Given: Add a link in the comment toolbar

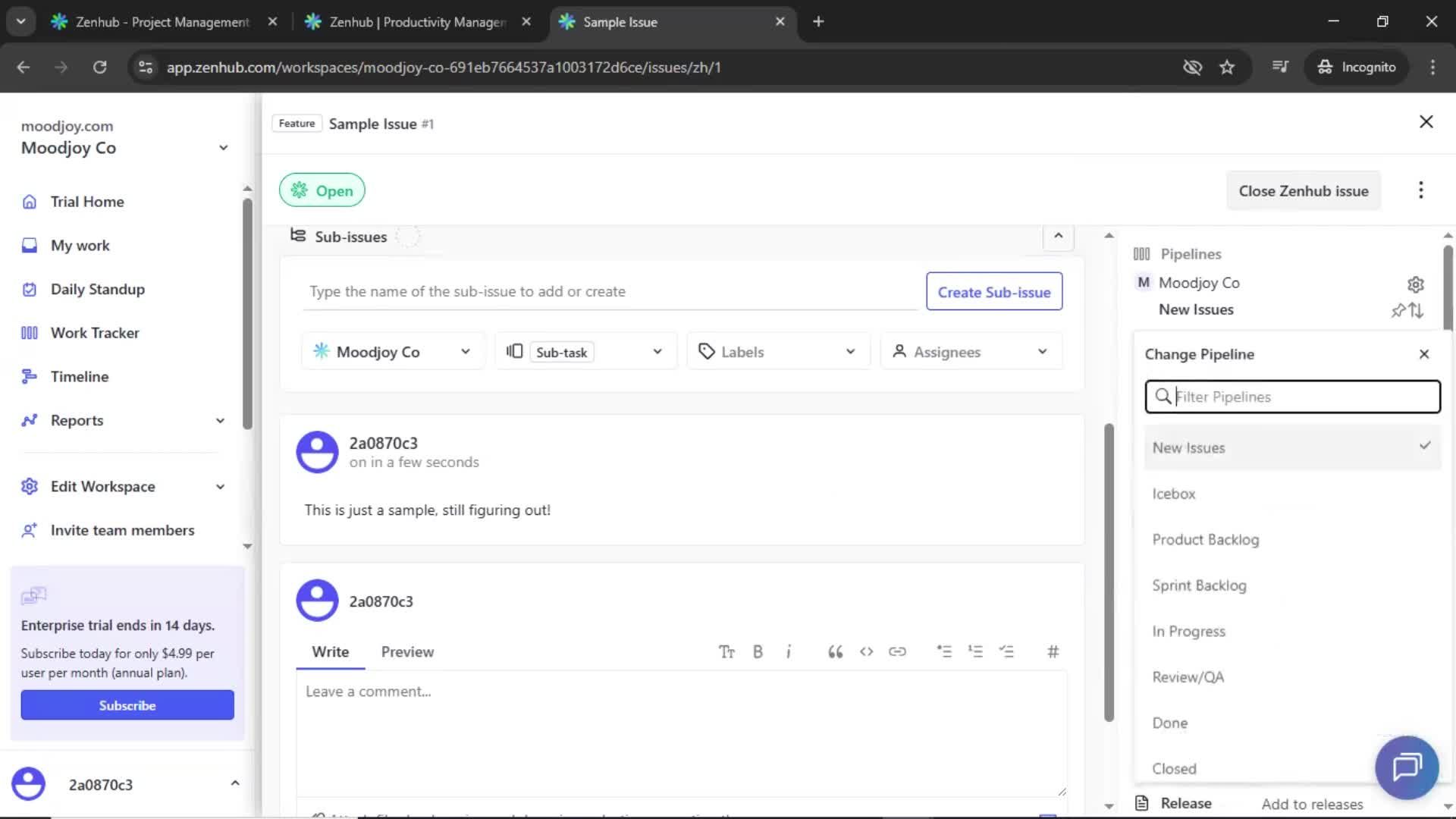Looking at the screenshot, I should coord(898,651).
